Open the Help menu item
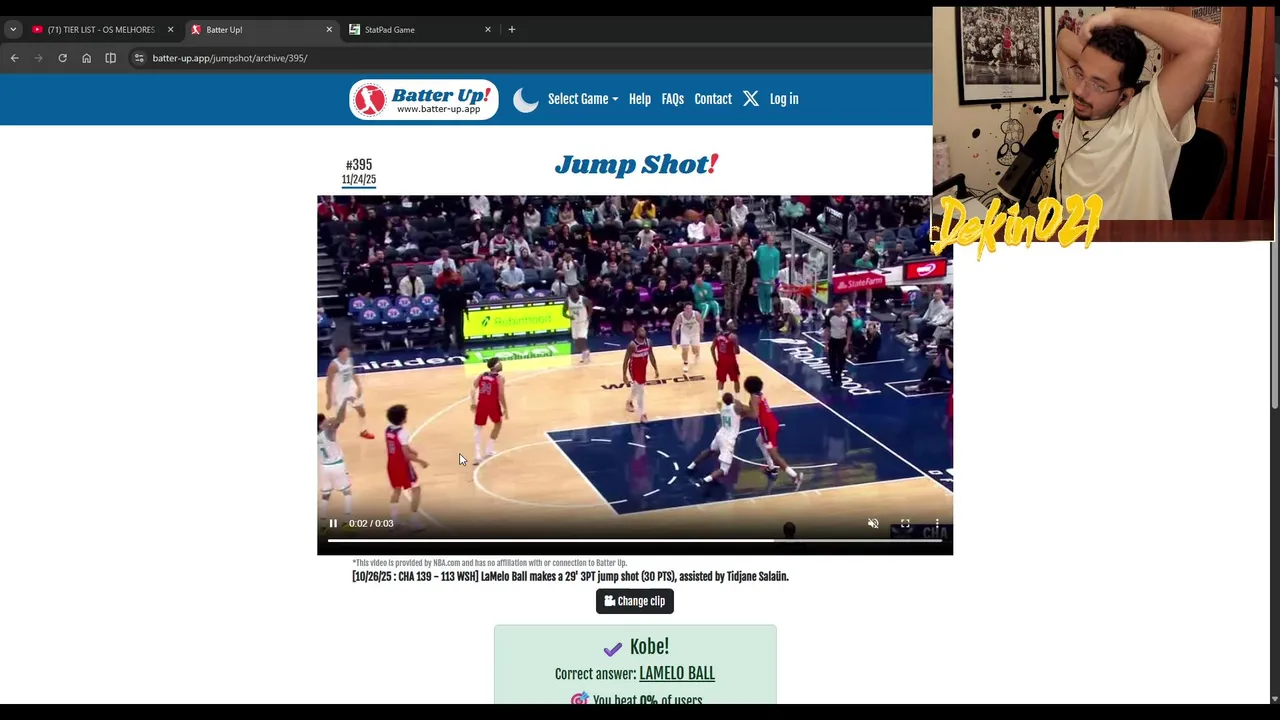The image size is (1280, 720). (x=640, y=99)
